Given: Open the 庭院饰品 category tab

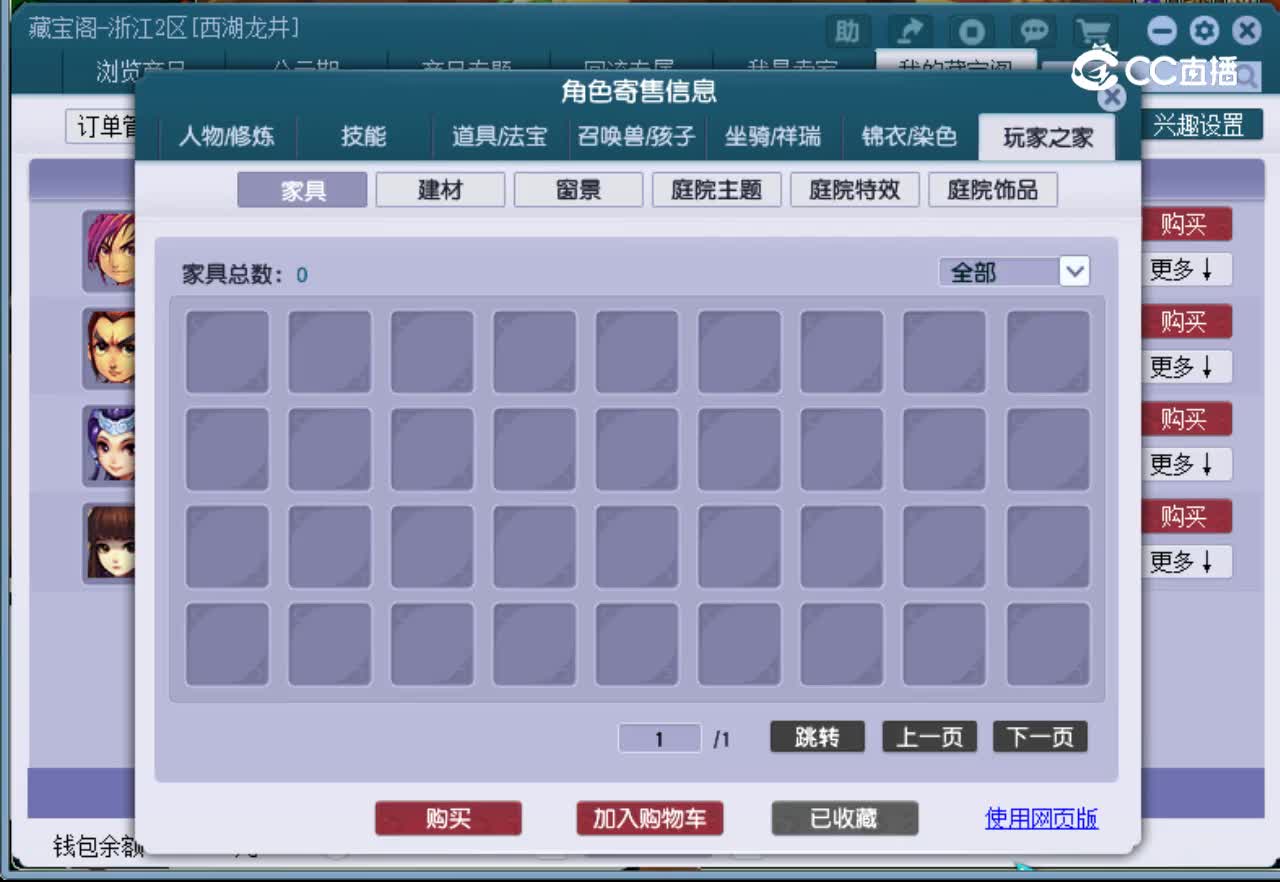Looking at the screenshot, I should [994, 189].
